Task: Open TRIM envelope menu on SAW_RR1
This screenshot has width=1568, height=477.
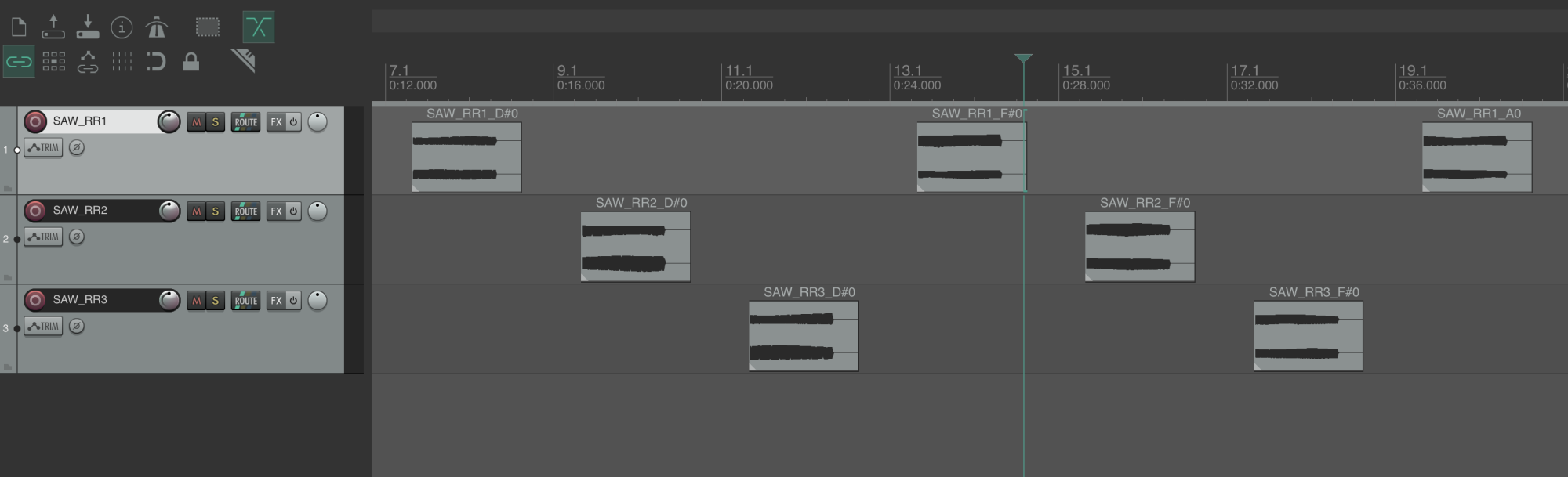Action: [x=43, y=147]
